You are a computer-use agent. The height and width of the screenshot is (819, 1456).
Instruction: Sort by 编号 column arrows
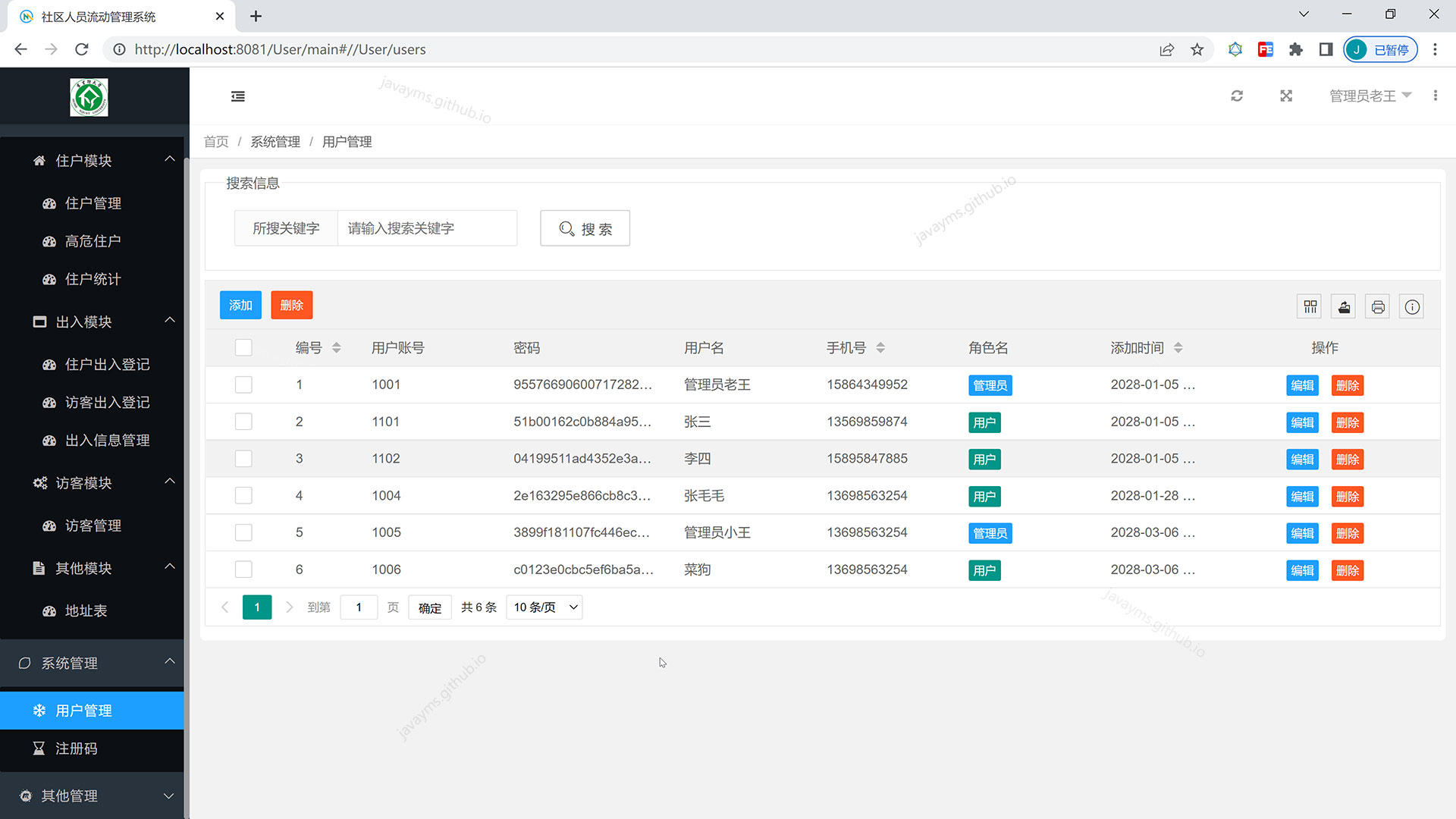tap(336, 348)
